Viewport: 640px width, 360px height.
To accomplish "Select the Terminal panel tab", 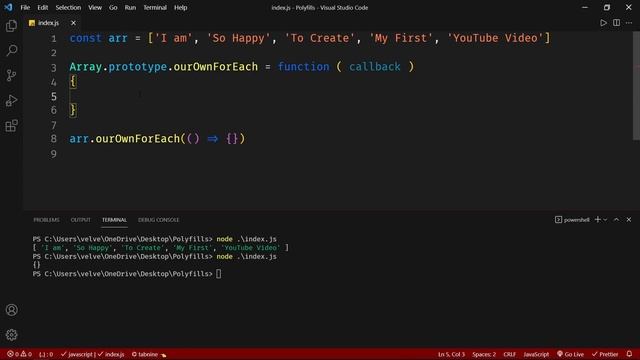I will tap(114, 220).
